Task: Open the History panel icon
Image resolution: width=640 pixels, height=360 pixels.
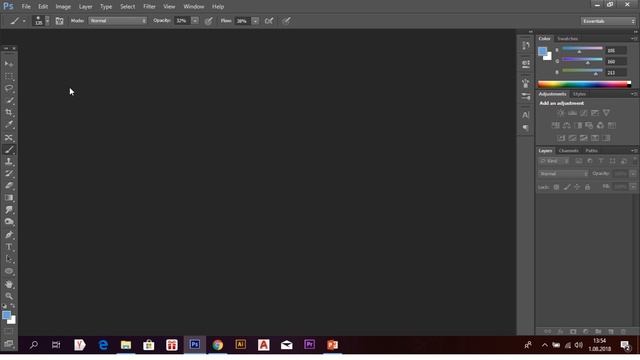Action: [x=526, y=45]
